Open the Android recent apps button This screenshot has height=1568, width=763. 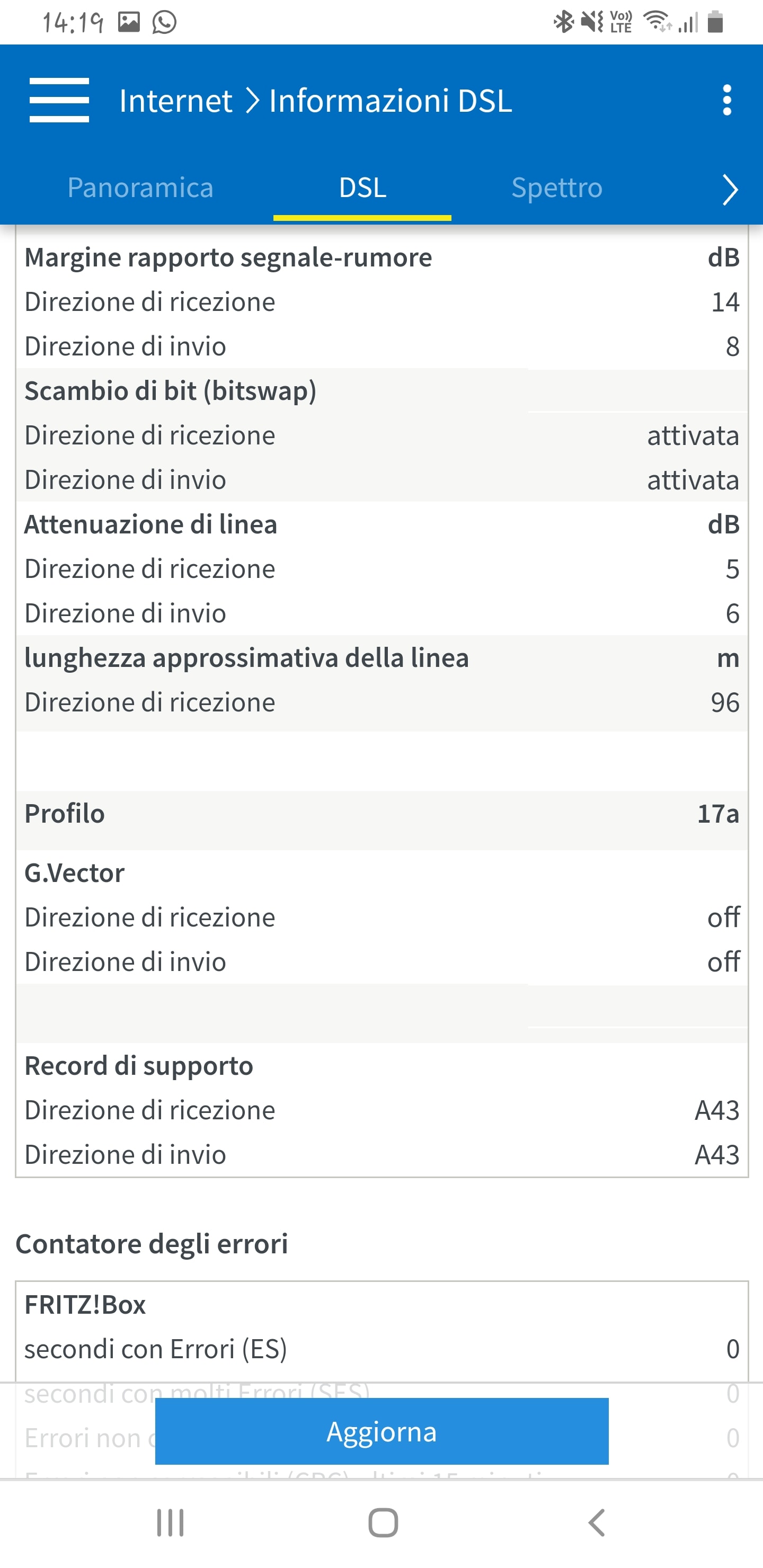pos(170,1523)
